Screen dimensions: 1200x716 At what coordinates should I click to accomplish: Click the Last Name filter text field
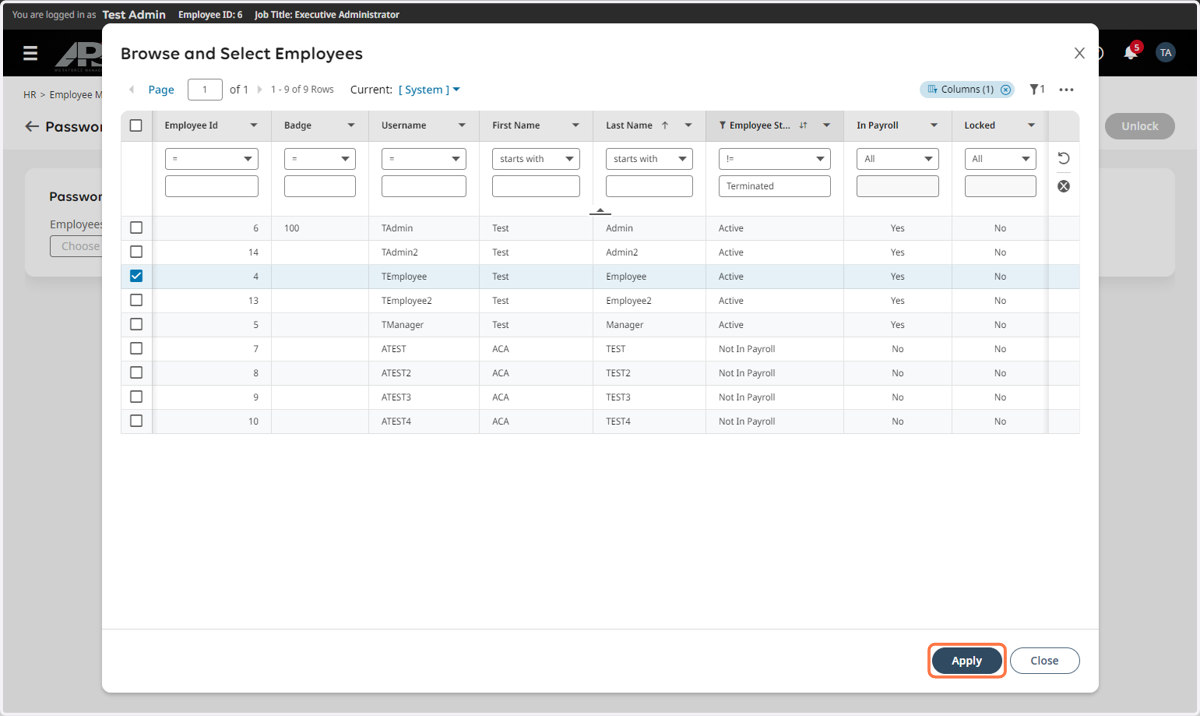coord(649,186)
